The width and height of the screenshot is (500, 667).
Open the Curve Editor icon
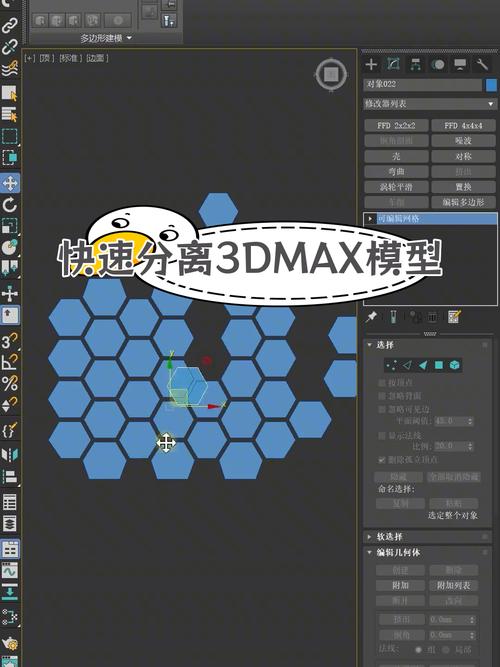[9, 570]
